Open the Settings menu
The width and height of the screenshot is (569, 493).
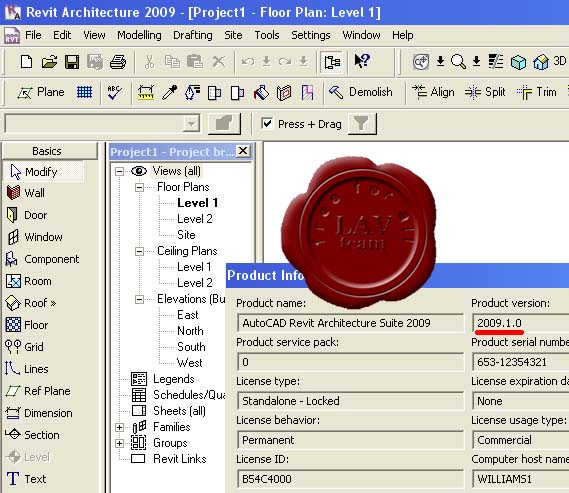pos(311,35)
